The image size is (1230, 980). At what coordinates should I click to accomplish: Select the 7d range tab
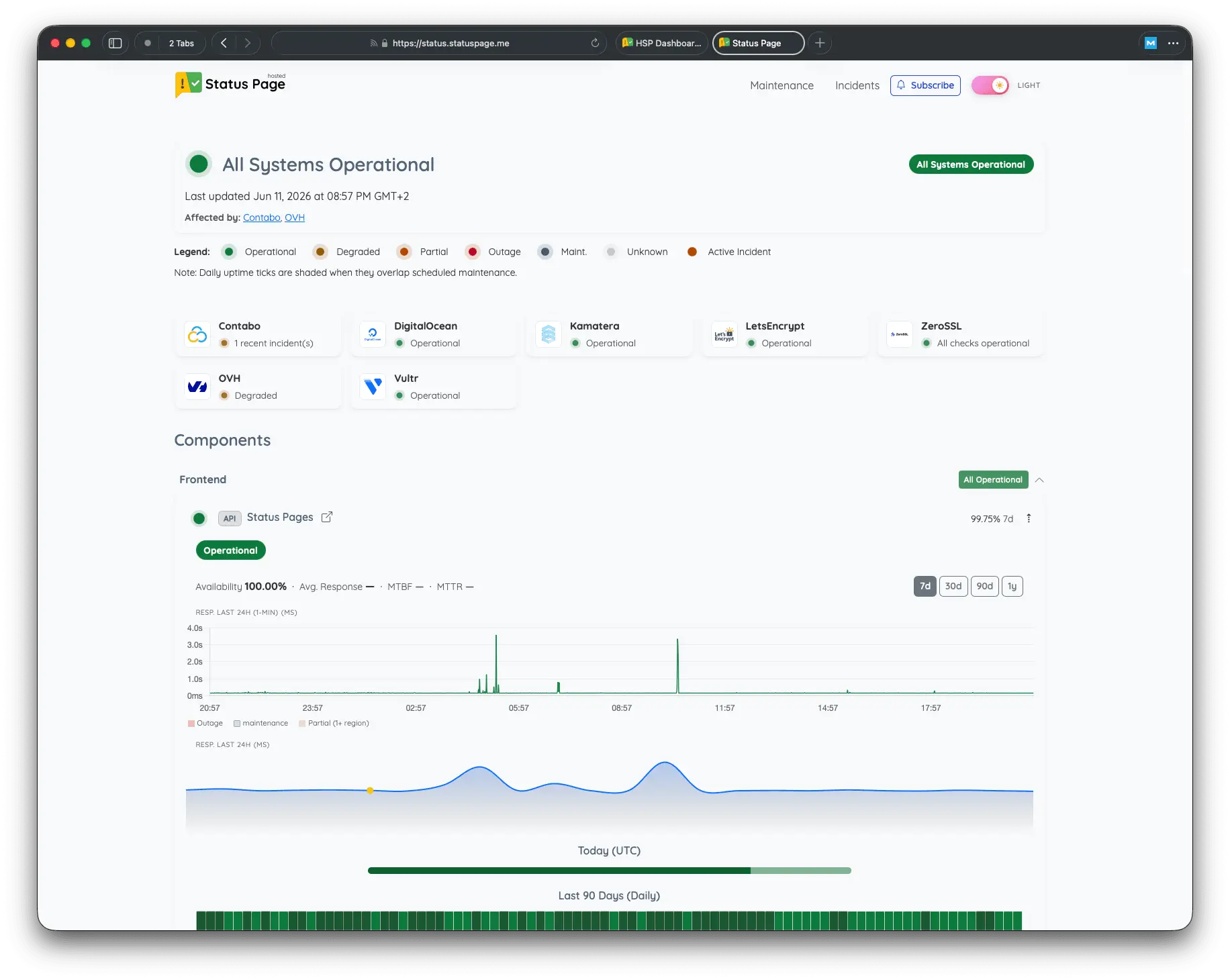[925, 586]
